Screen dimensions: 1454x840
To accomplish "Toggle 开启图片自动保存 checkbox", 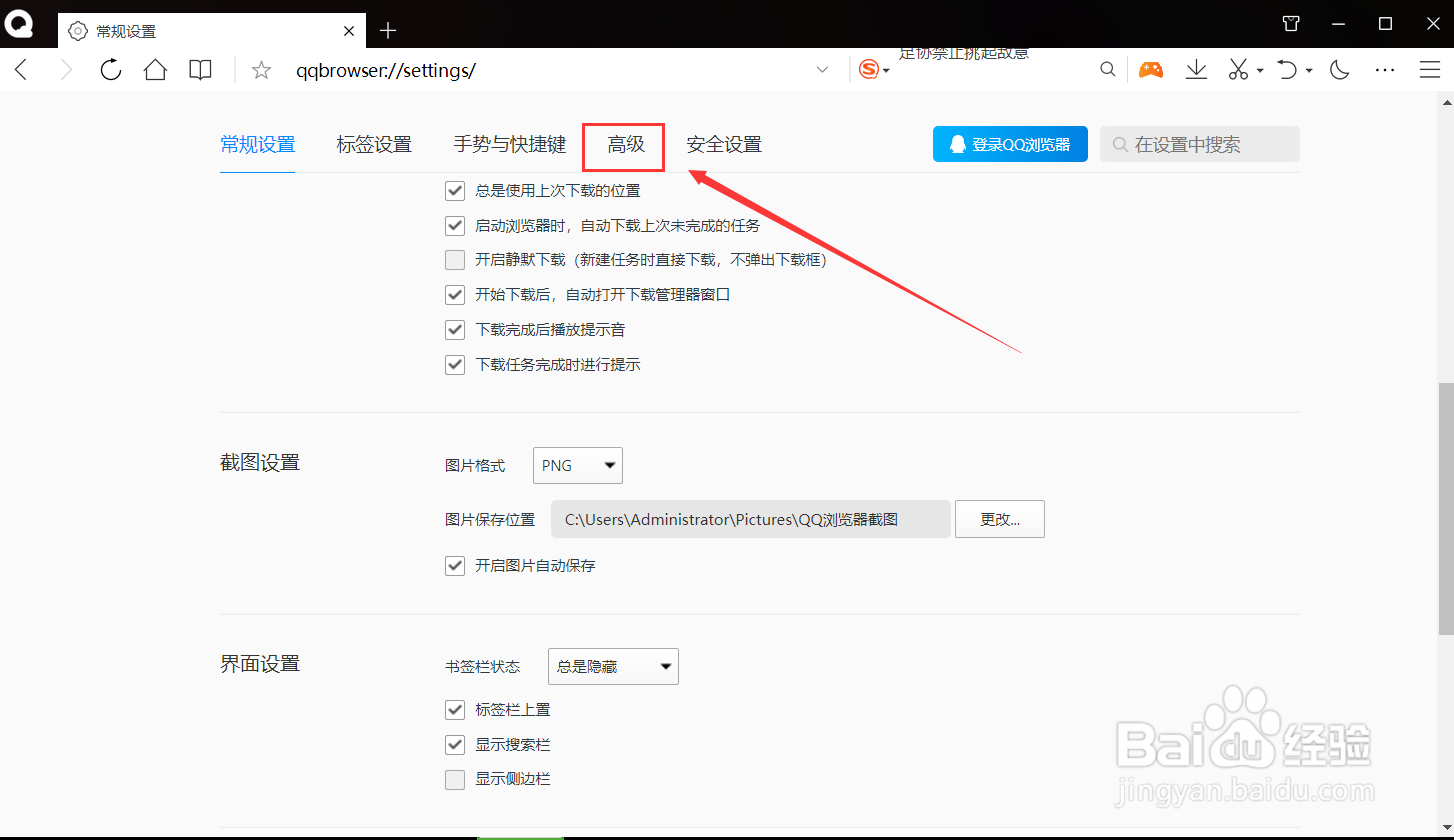I will point(455,565).
